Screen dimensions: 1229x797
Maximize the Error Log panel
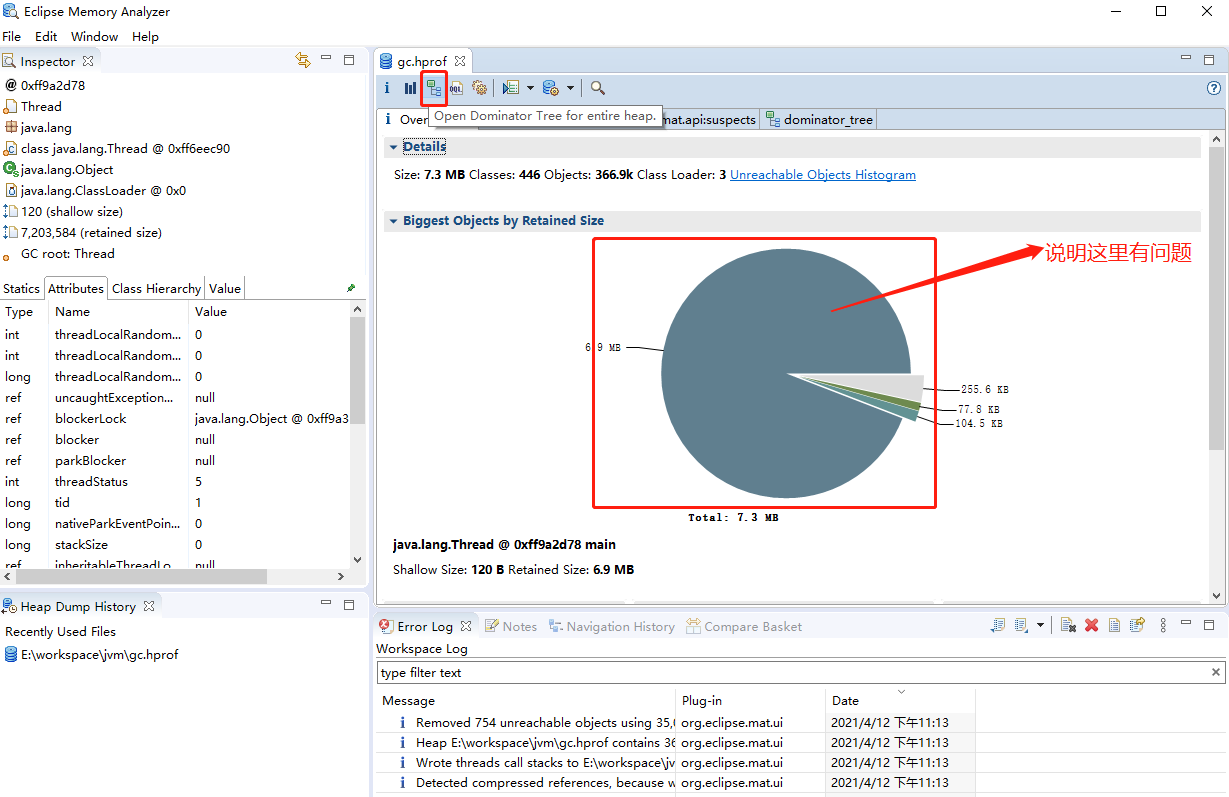1209,623
